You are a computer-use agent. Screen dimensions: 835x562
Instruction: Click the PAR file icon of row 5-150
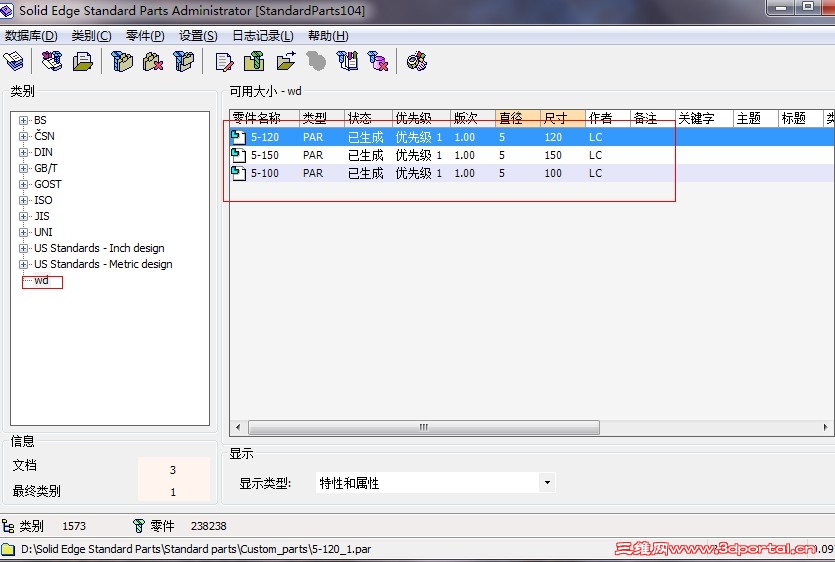(238, 155)
